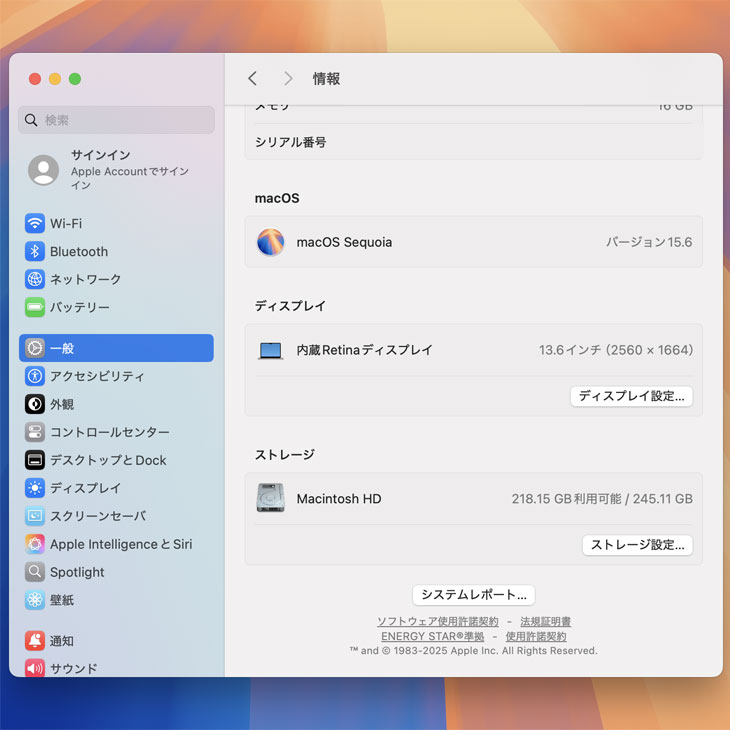This screenshot has width=730, height=730.
Task: Click the Apple Intelligence と Siri icon
Action: 35,544
